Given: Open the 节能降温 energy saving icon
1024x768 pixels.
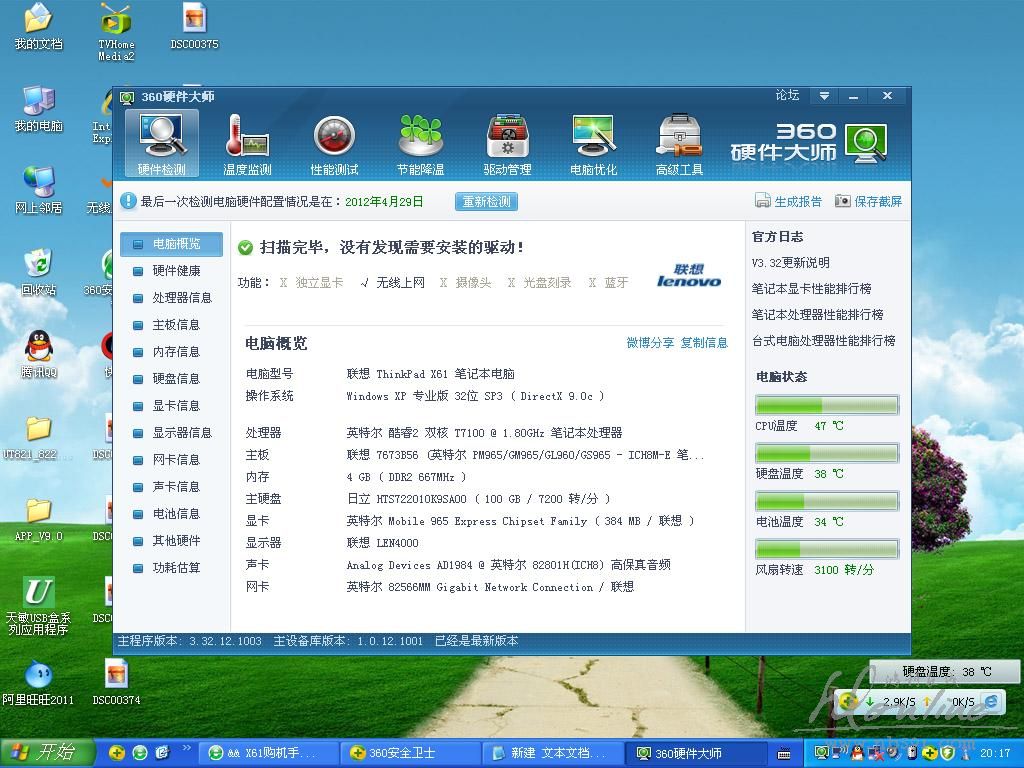Looking at the screenshot, I should [421, 143].
